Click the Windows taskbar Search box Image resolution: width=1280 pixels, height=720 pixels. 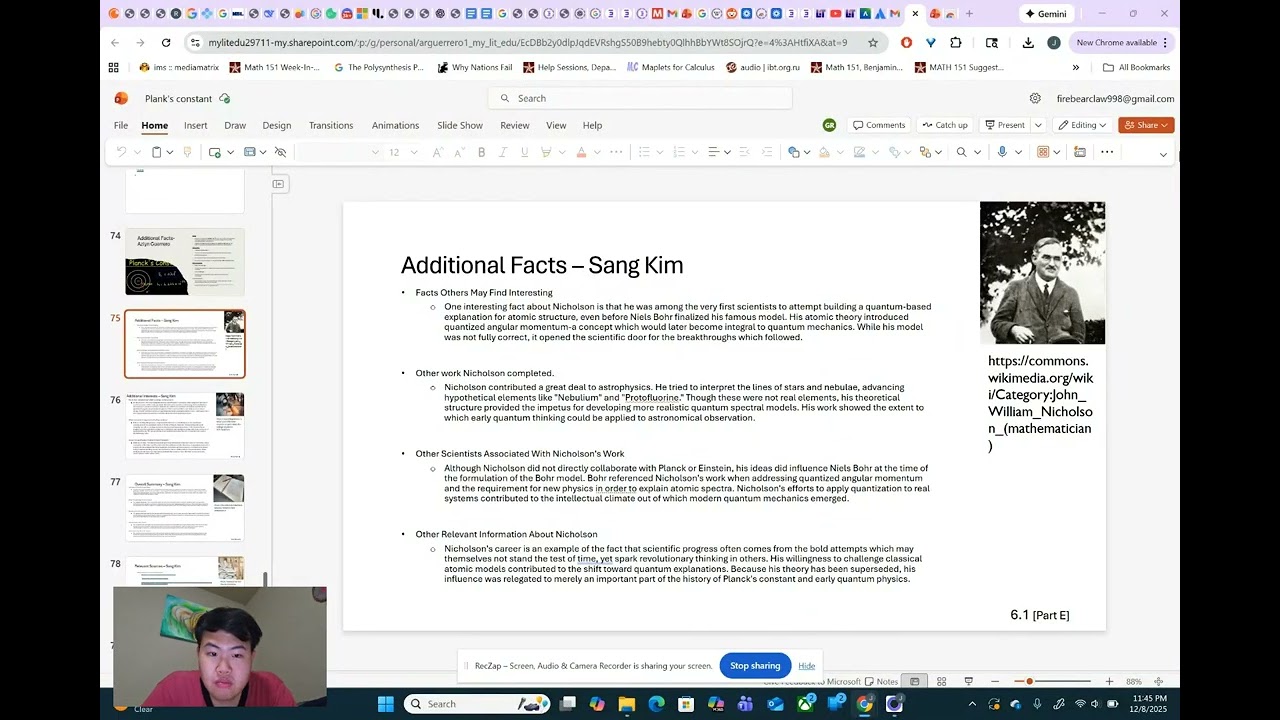(x=477, y=704)
